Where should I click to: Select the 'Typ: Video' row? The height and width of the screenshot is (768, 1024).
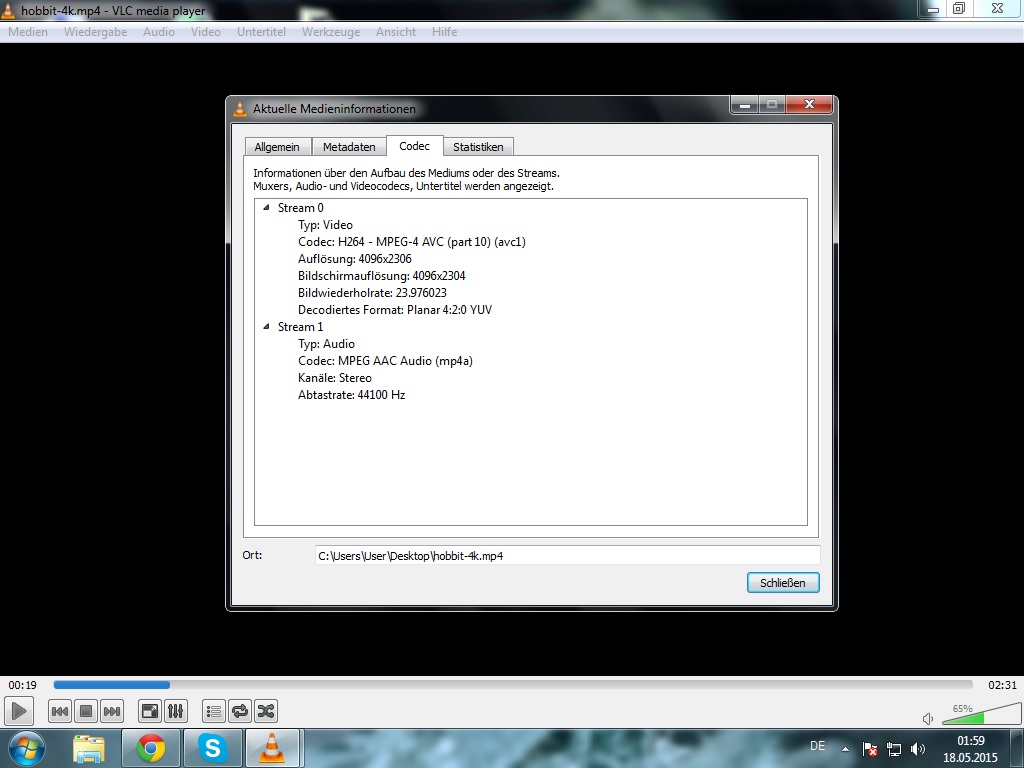pyautogui.click(x=325, y=225)
